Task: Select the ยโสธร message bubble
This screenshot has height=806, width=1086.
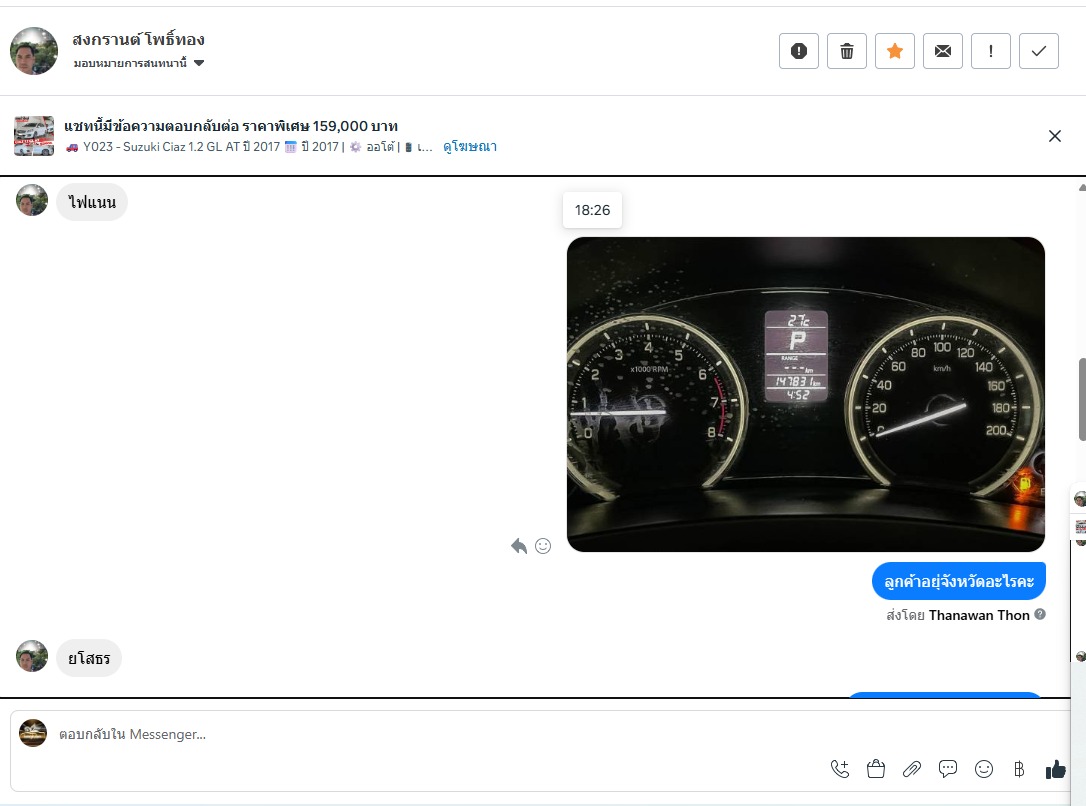Action: pyautogui.click(x=89, y=658)
